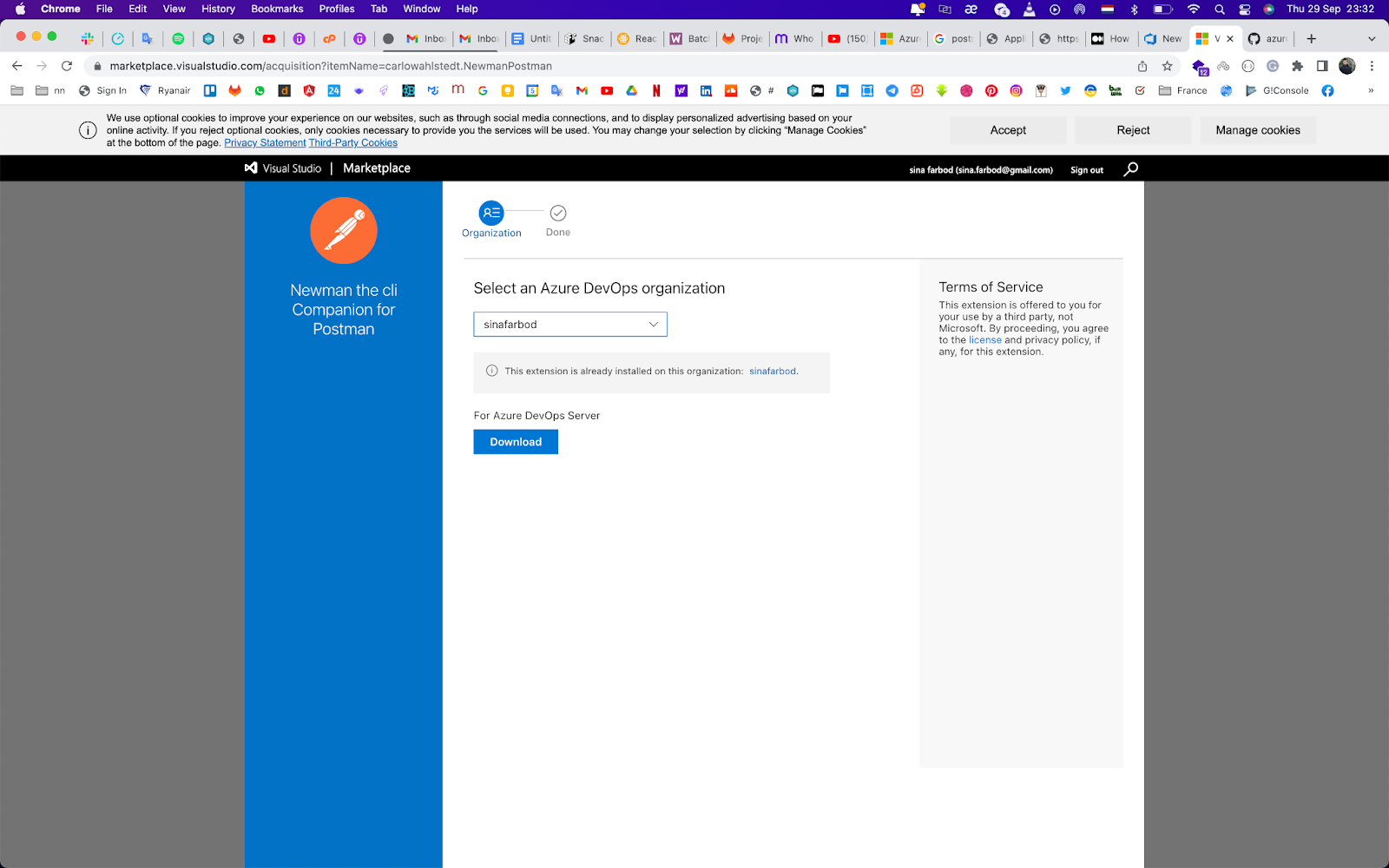Click the Sign out link
Viewport: 1389px width, 868px height.
point(1087,170)
